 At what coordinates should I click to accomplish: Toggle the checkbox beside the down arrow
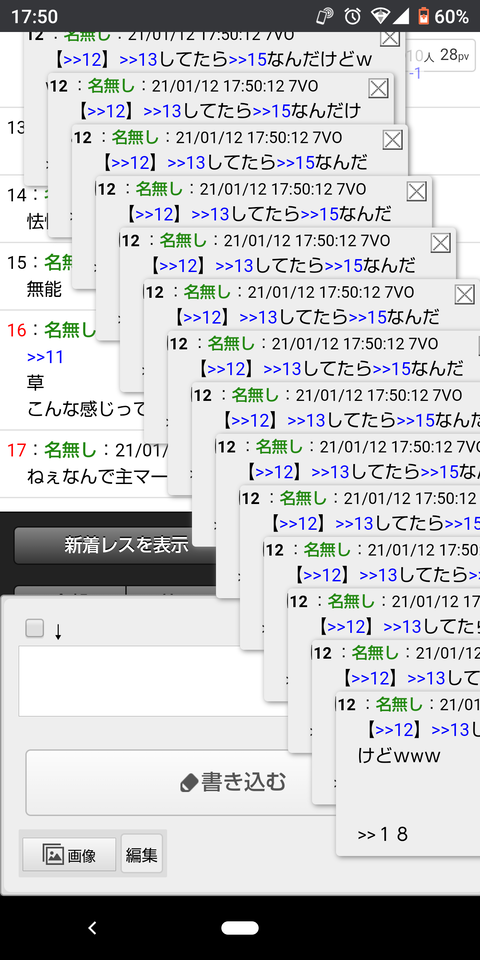35,628
